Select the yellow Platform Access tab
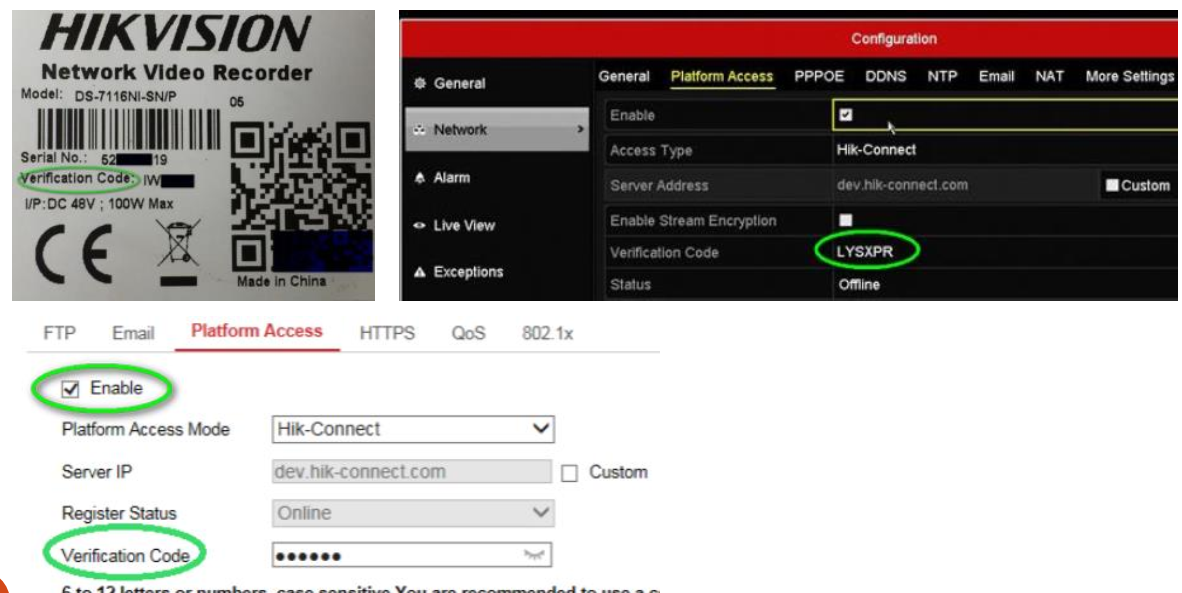 coord(721,77)
